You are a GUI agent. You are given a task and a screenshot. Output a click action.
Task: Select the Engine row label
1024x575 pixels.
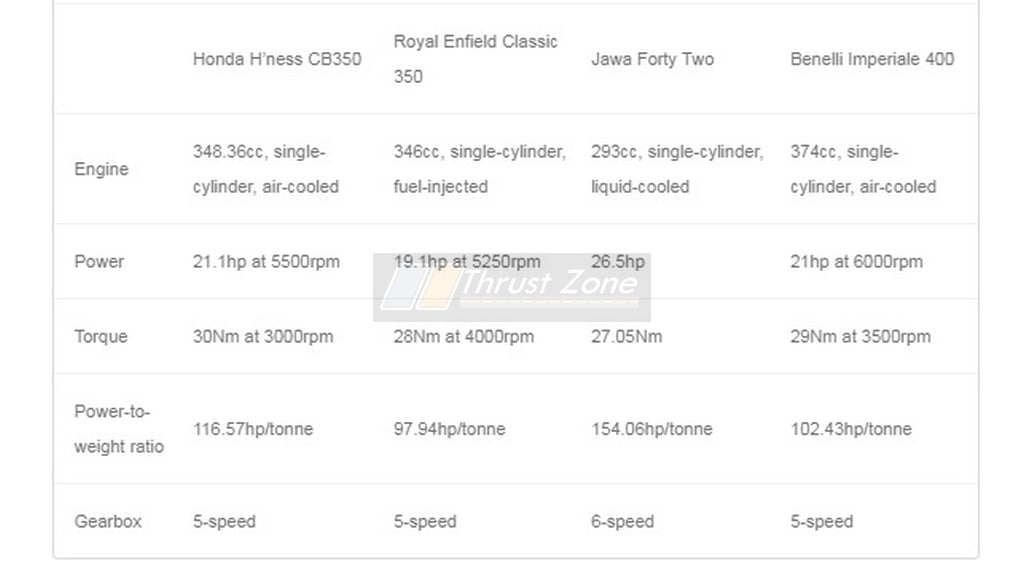101,169
